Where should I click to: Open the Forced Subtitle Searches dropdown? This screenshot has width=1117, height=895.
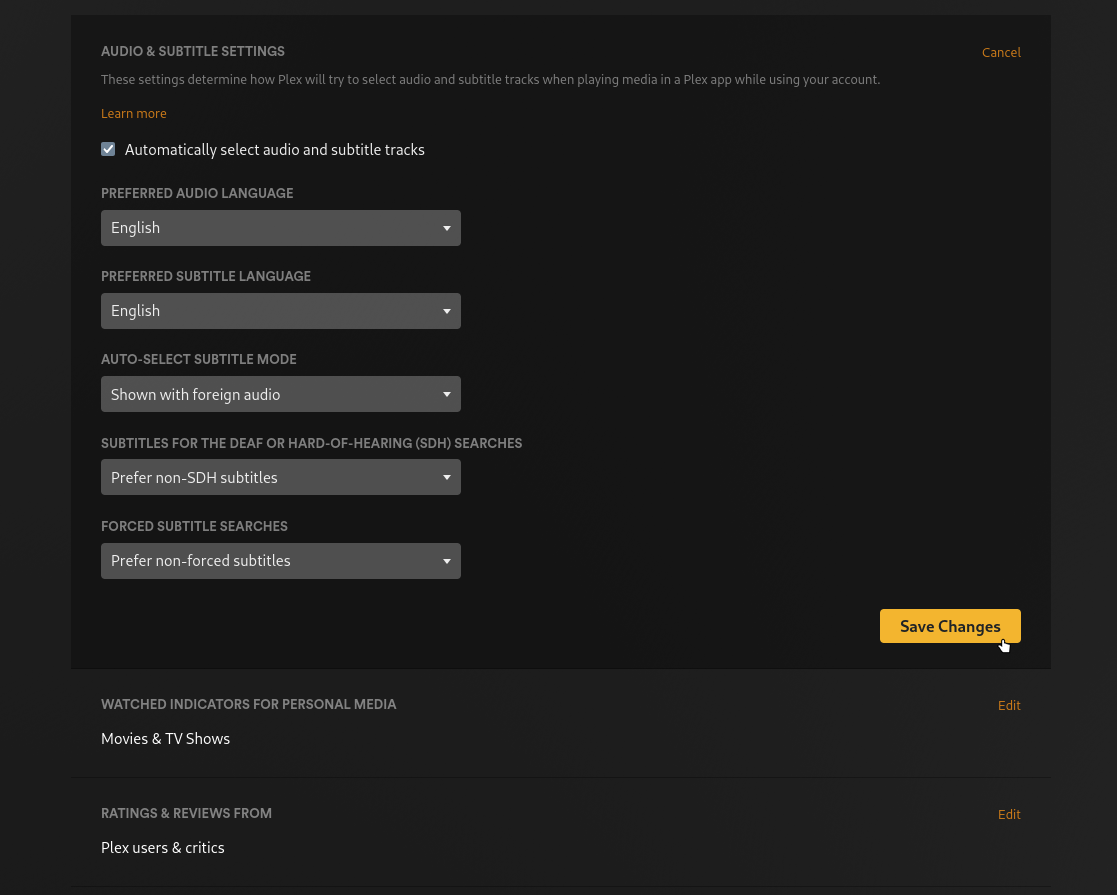(x=280, y=561)
